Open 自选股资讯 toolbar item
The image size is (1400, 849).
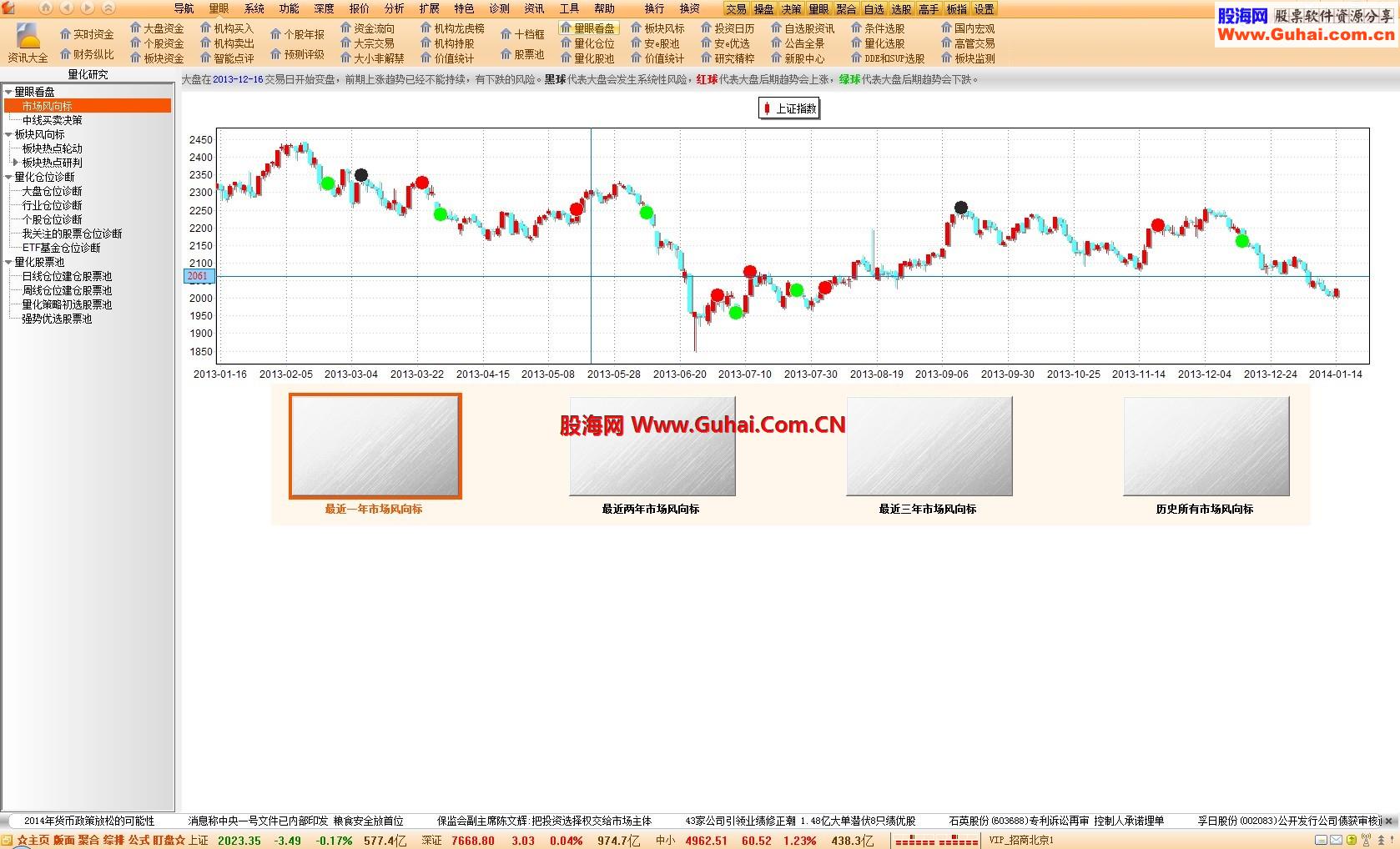(x=803, y=28)
